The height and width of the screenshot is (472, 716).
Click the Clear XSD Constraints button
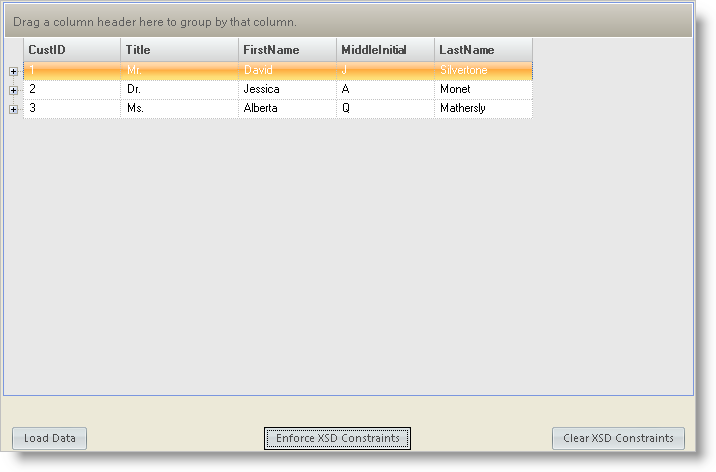coord(618,438)
